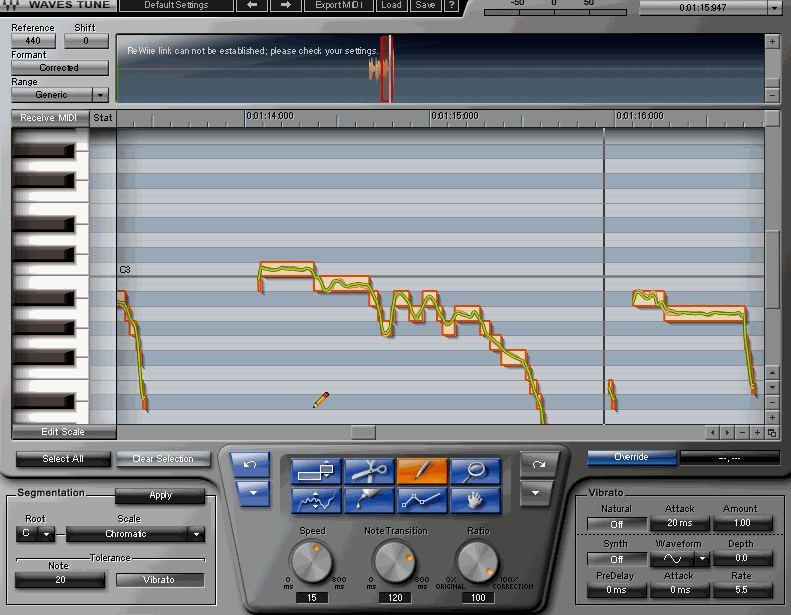Click the zoom-to-fit button at editor corner
Viewport: 791px width, 615px height.
[x=772, y=433]
